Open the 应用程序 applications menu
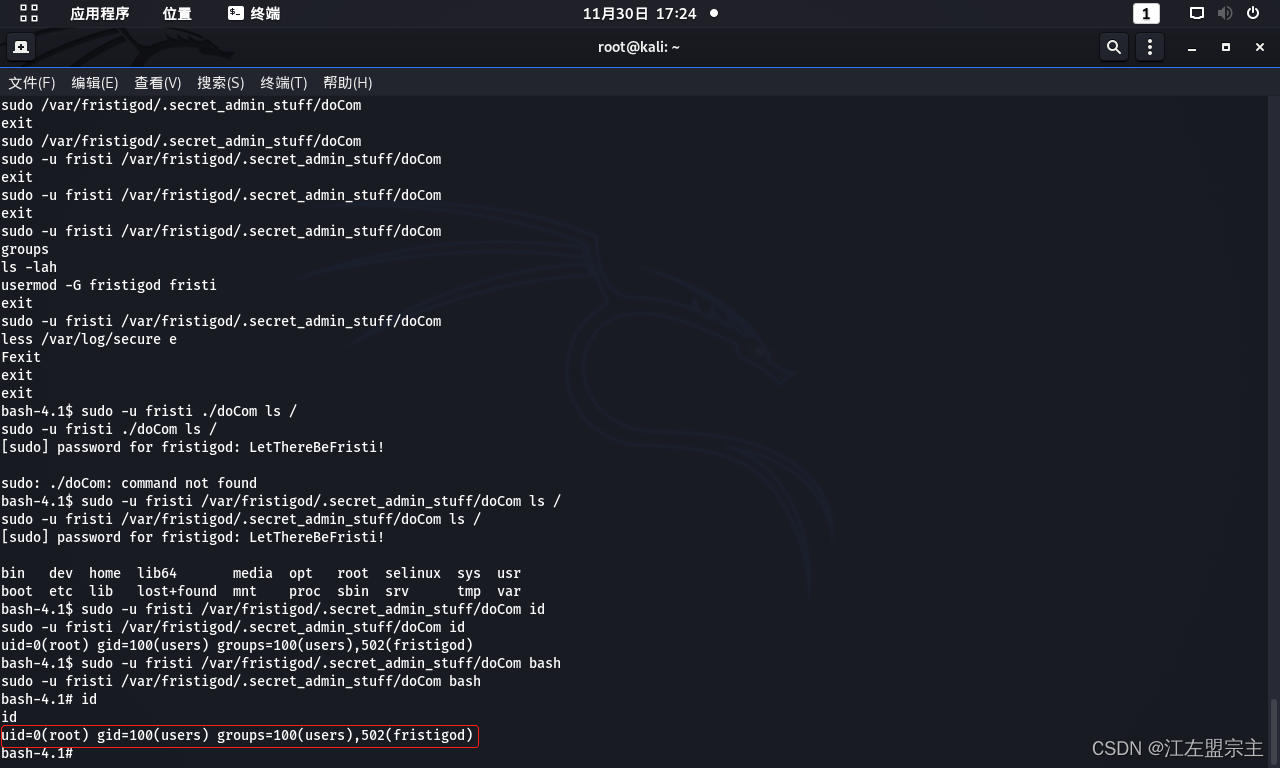Image resolution: width=1280 pixels, height=768 pixels. [100, 13]
